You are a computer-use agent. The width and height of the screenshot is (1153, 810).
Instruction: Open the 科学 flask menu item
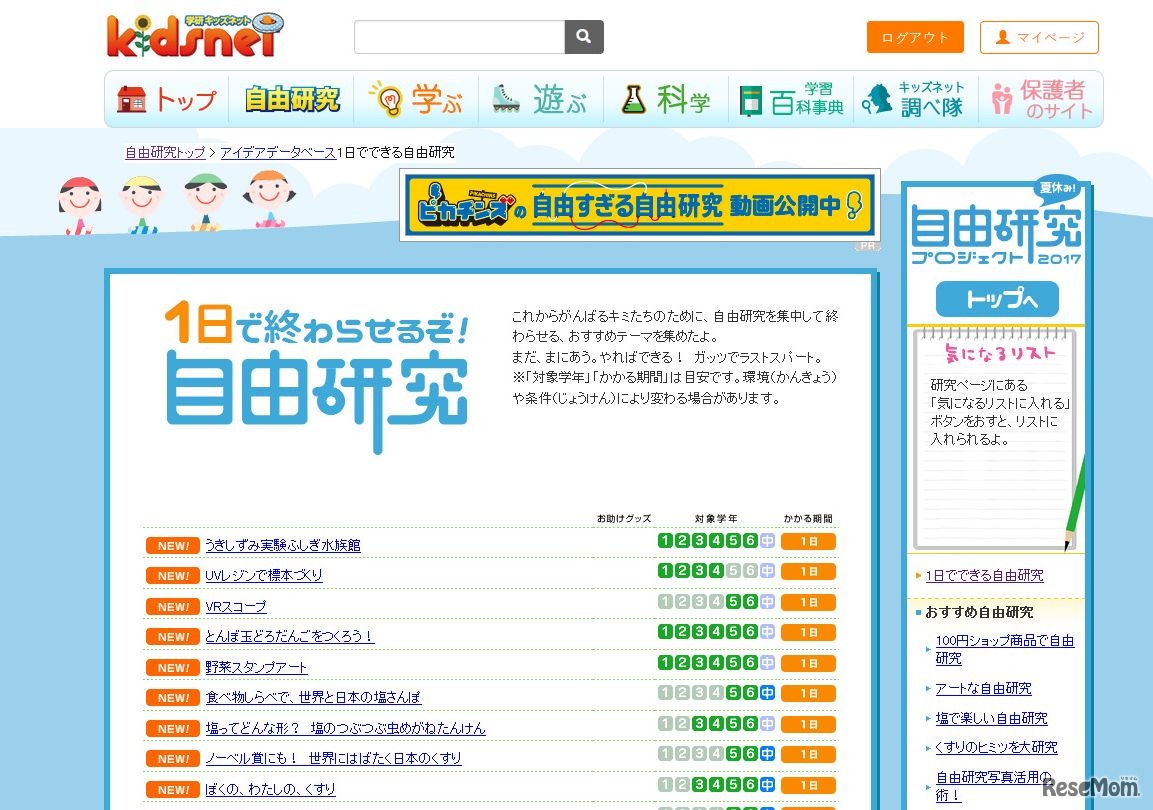click(666, 100)
